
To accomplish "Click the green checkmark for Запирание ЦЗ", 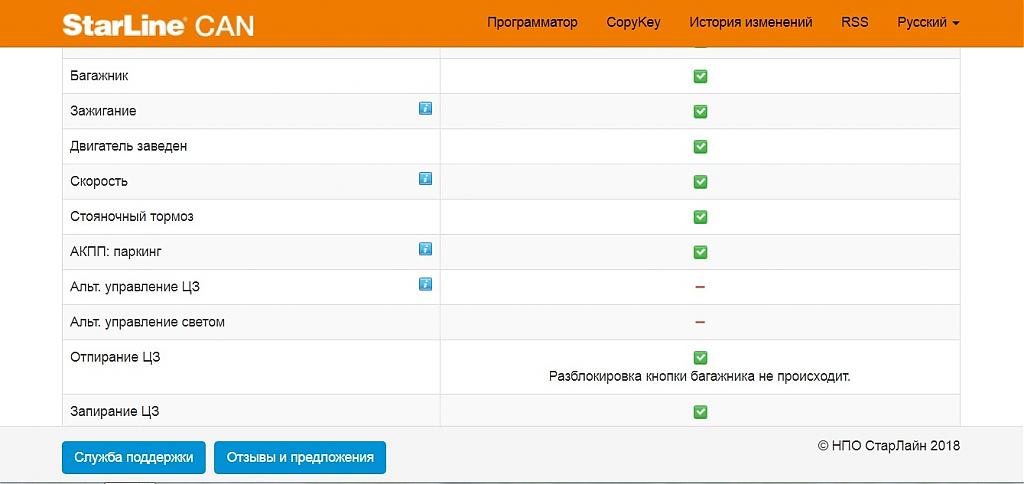I will (x=700, y=411).
